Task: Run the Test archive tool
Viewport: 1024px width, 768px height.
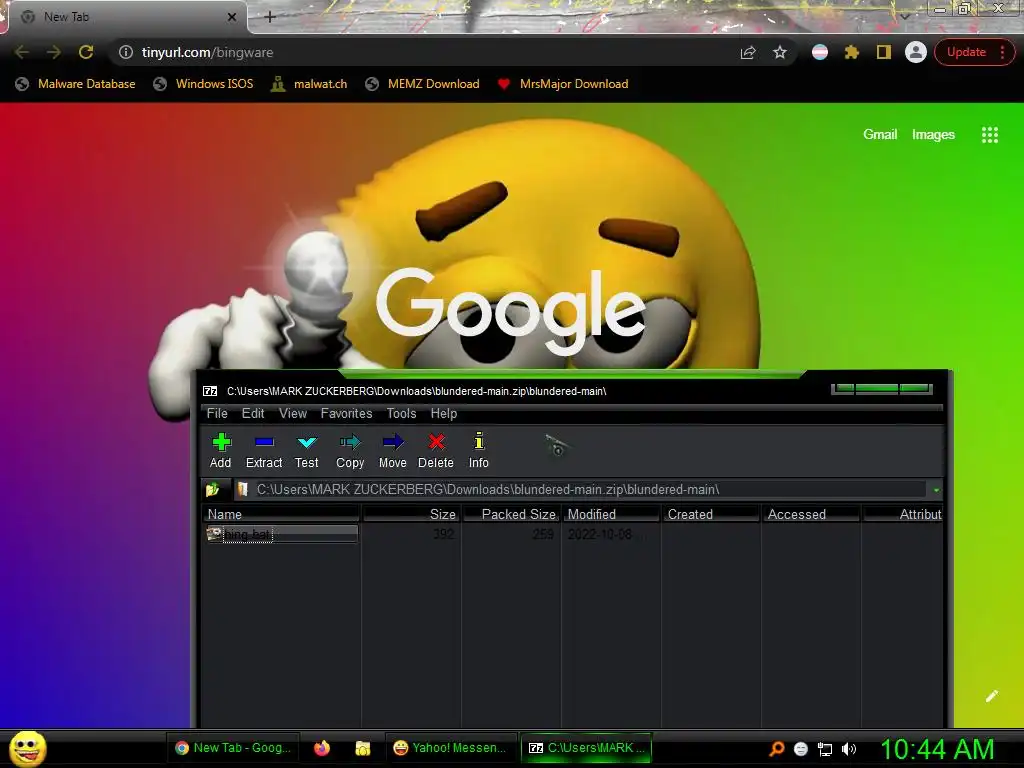Action: pos(306,451)
